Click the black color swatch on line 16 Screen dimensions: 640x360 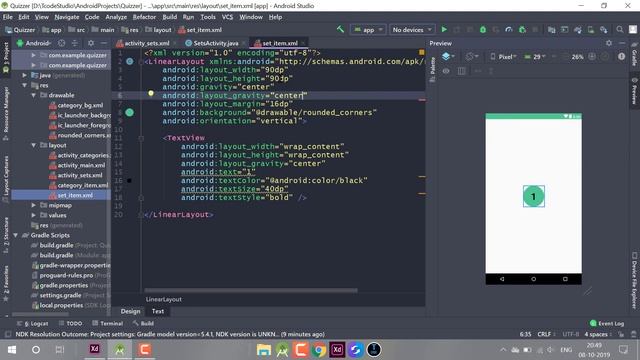coord(129,180)
